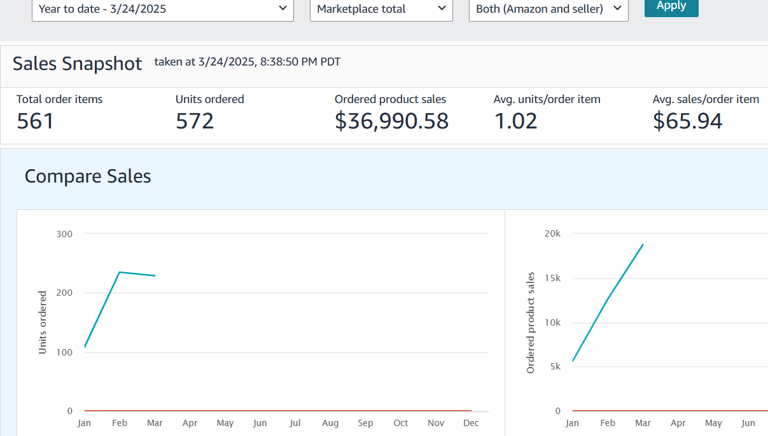The width and height of the screenshot is (768, 436).
Task: Select the Units ordered value 572
Action: click(x=195, y=121)
